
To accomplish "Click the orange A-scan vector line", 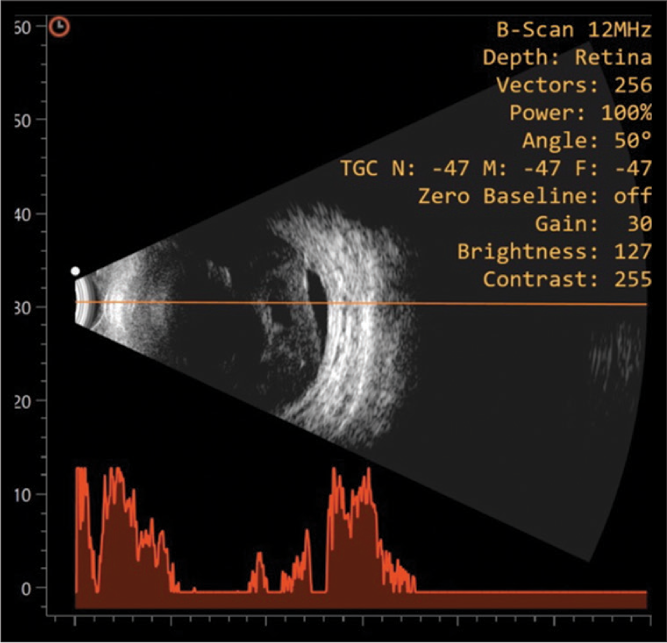I will (361, 303).
